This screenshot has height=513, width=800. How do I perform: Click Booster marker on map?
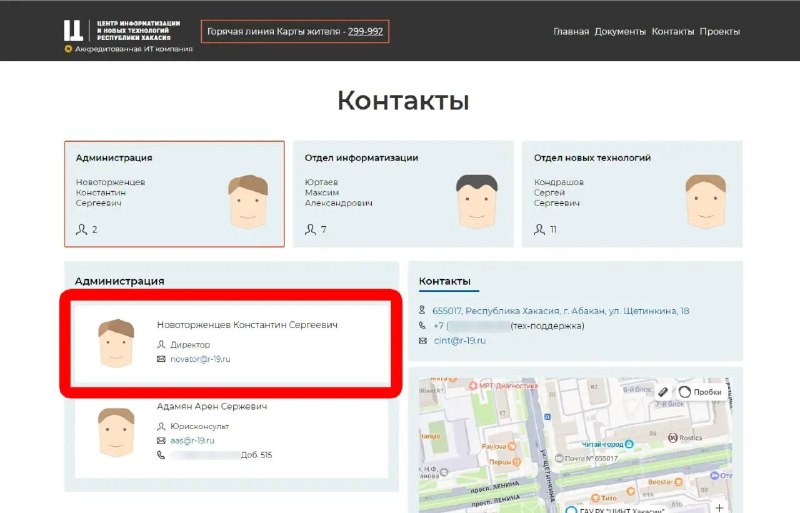coord(679,482)
